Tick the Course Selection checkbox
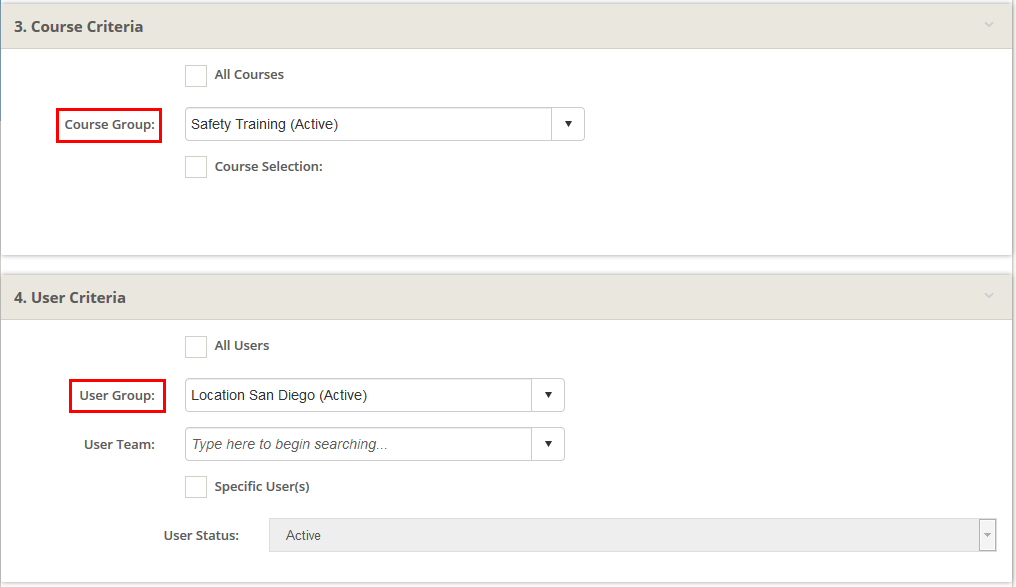The width and height of the screenshot is (1016, 587). tap(196, 167)
